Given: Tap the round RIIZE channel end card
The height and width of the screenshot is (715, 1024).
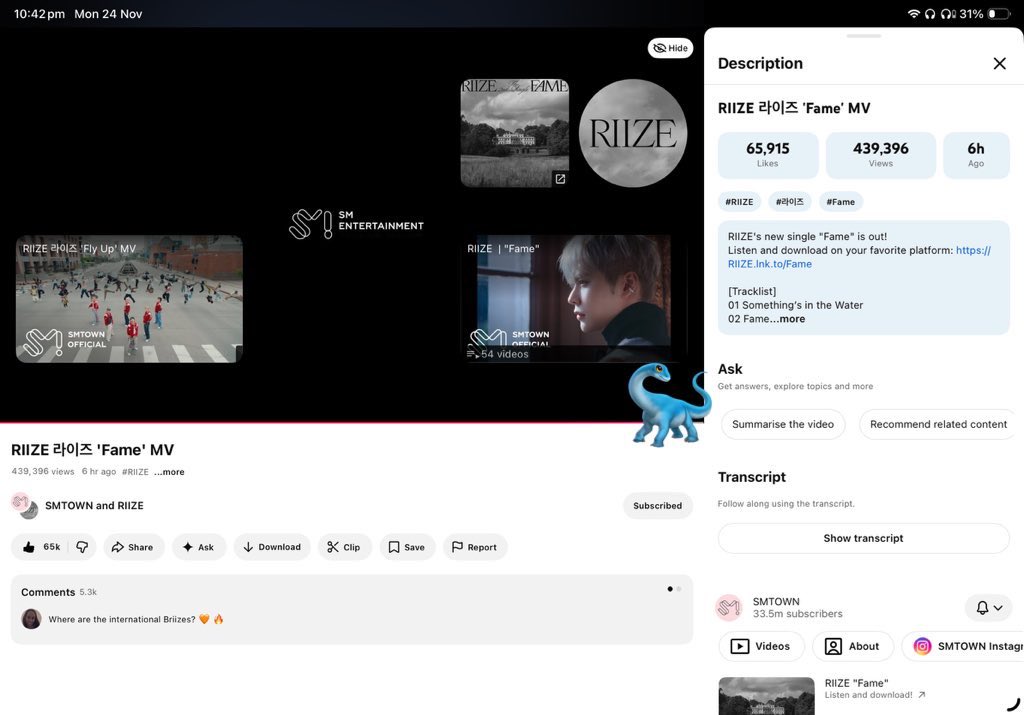Looking at the screenshot, I should coord(633,133).
